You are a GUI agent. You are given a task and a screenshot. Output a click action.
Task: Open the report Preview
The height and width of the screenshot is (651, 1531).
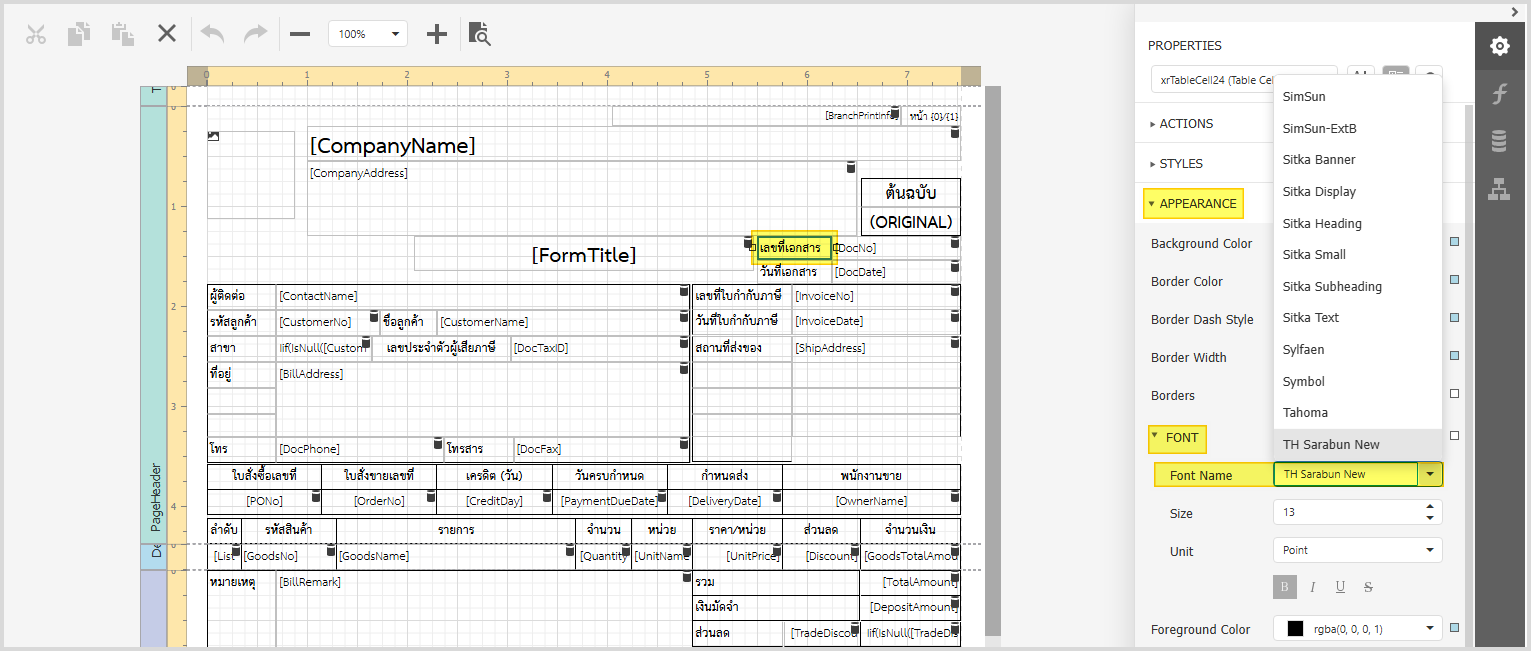click(x=480, y=34)
